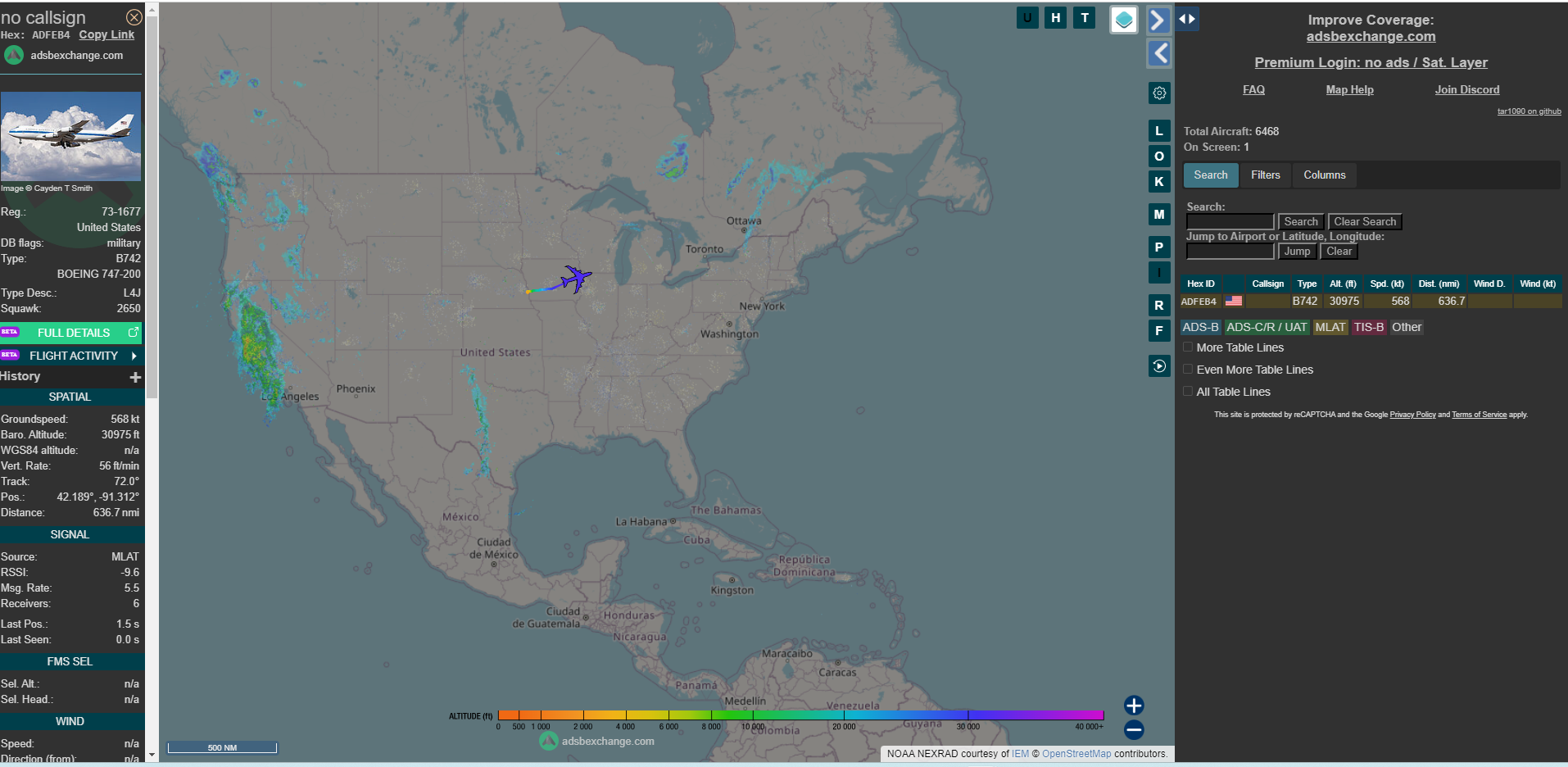Image resolution: width=1568 pixels, height=767 pixels.
Task: Toggle the I map option button
Action: click(1159, 272)
